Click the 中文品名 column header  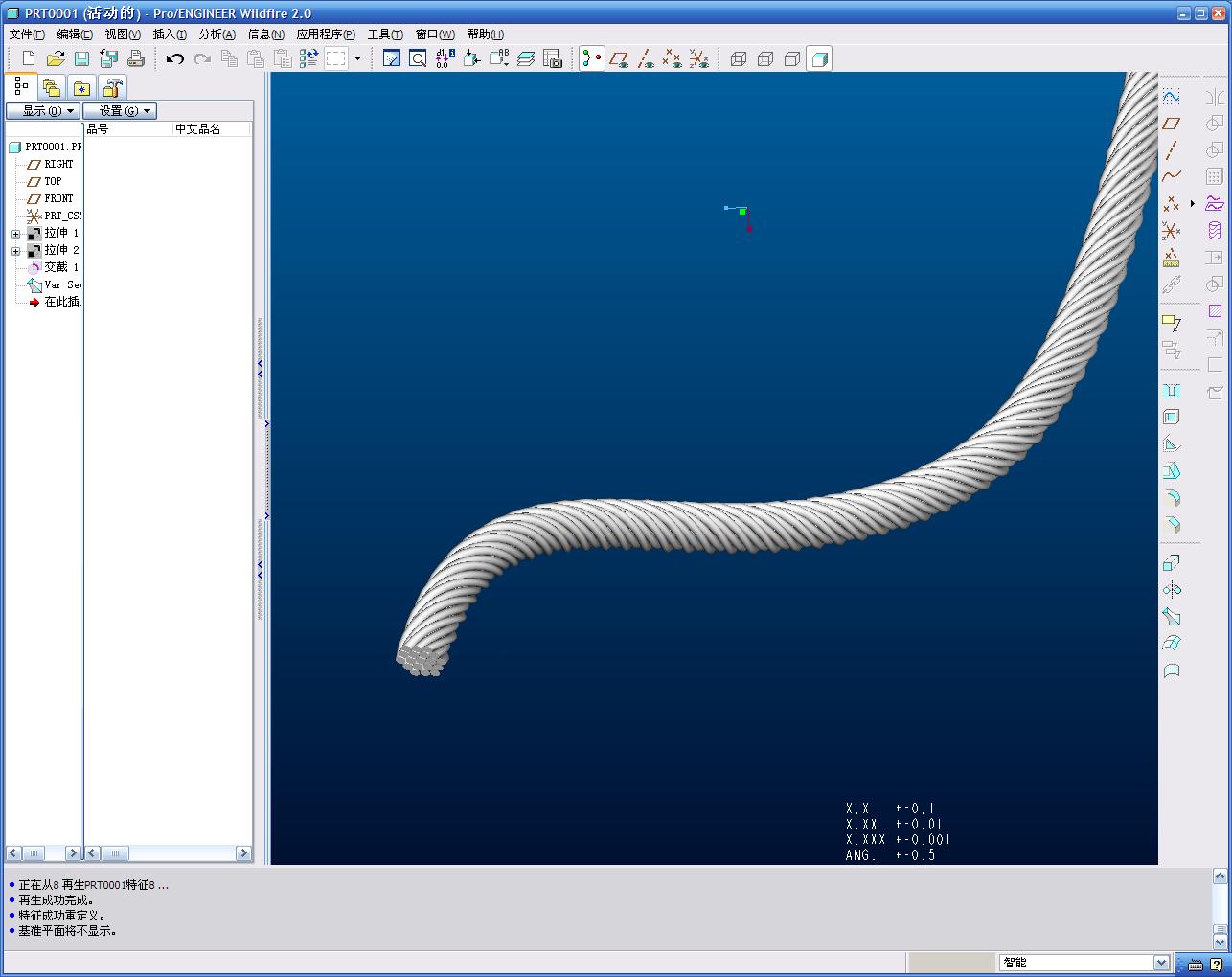click(212, 128)
